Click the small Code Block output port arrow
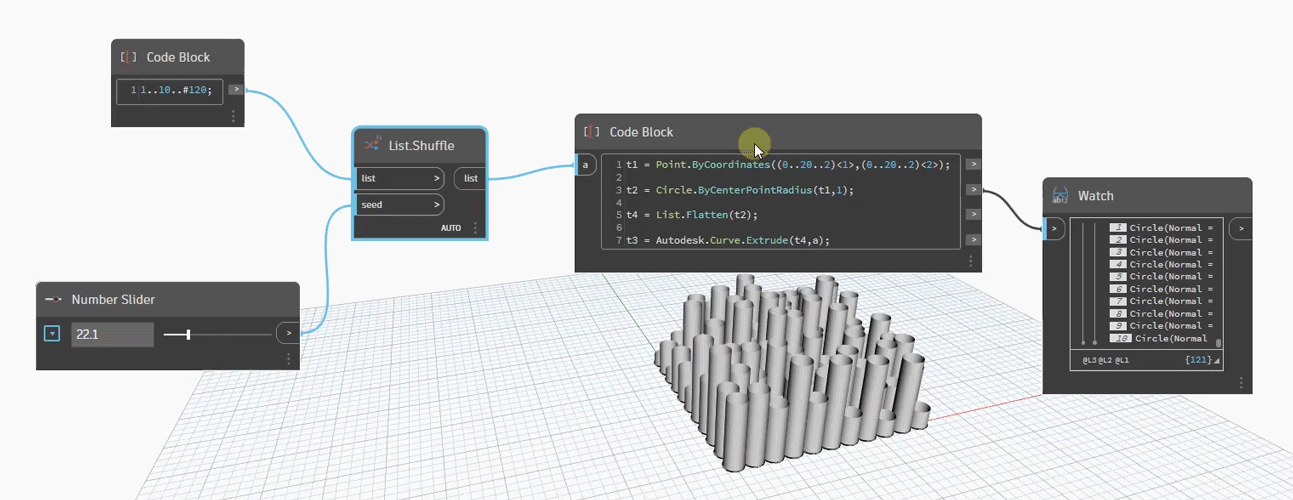The height and width of the screenshot is (500, 1293). click(x=235, y=90)
